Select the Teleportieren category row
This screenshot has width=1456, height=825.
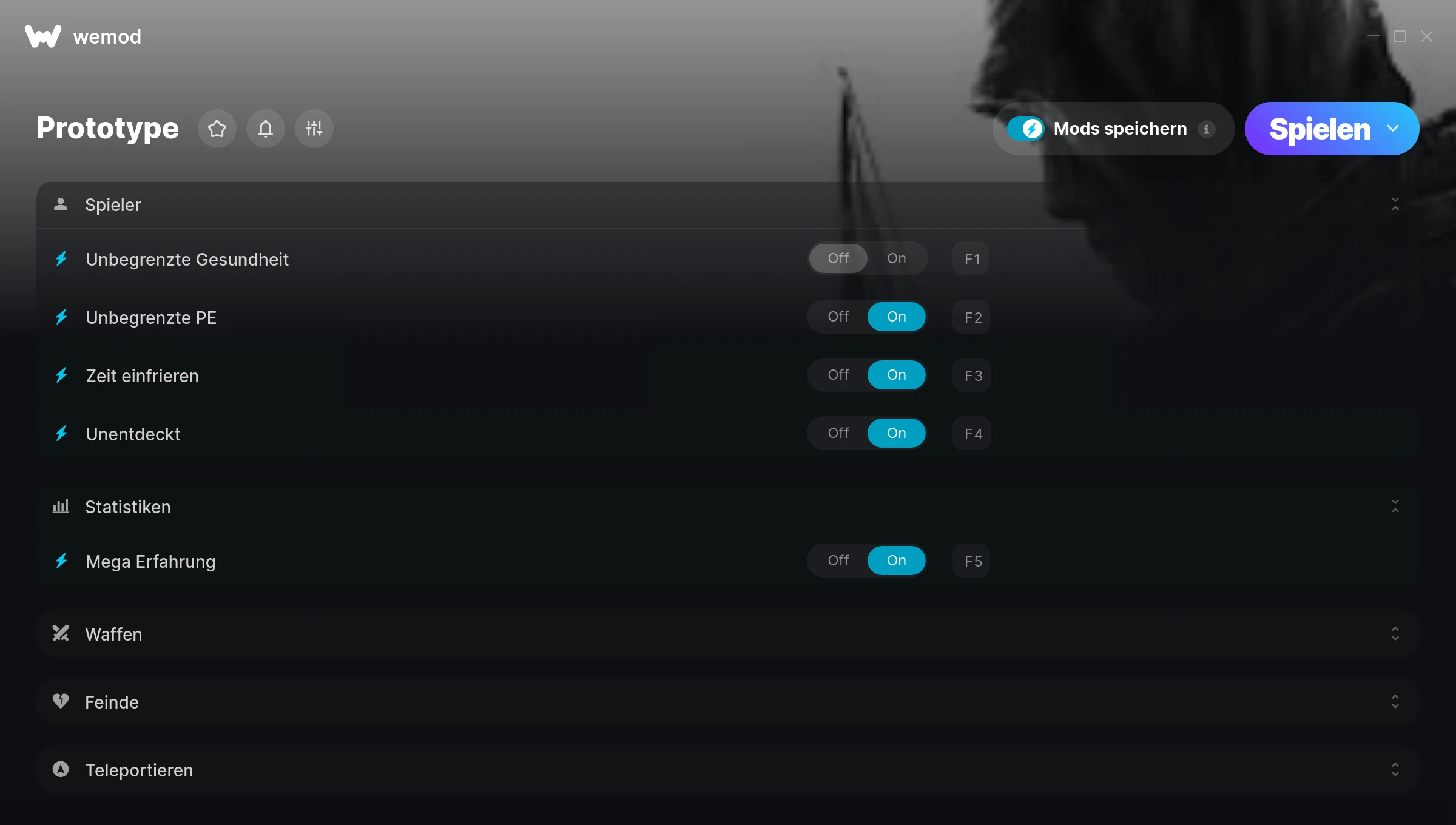[728, 769]
